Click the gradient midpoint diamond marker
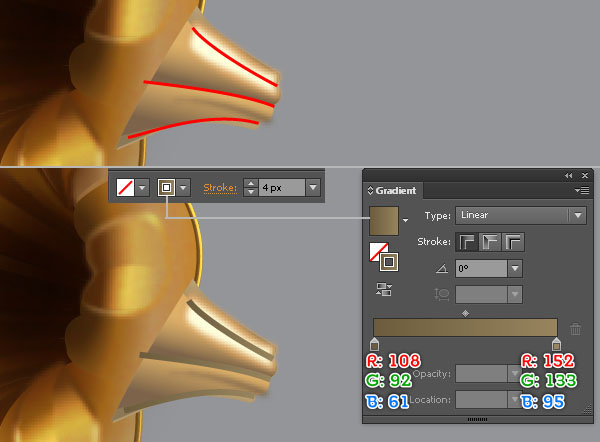The width and height of the screenshot is (600, 442). 465,313
